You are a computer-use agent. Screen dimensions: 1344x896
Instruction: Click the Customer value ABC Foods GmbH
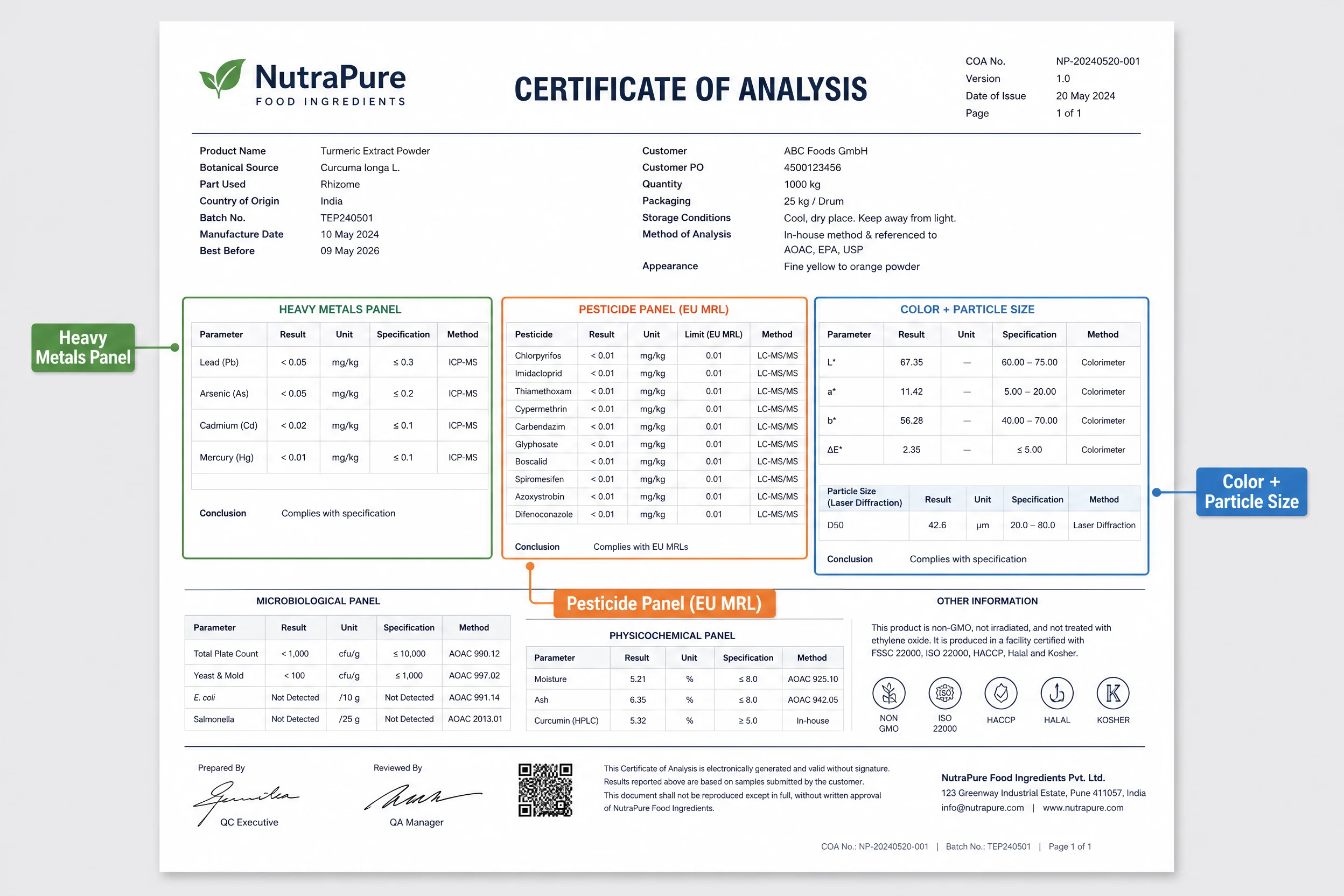tap(825, 151)
